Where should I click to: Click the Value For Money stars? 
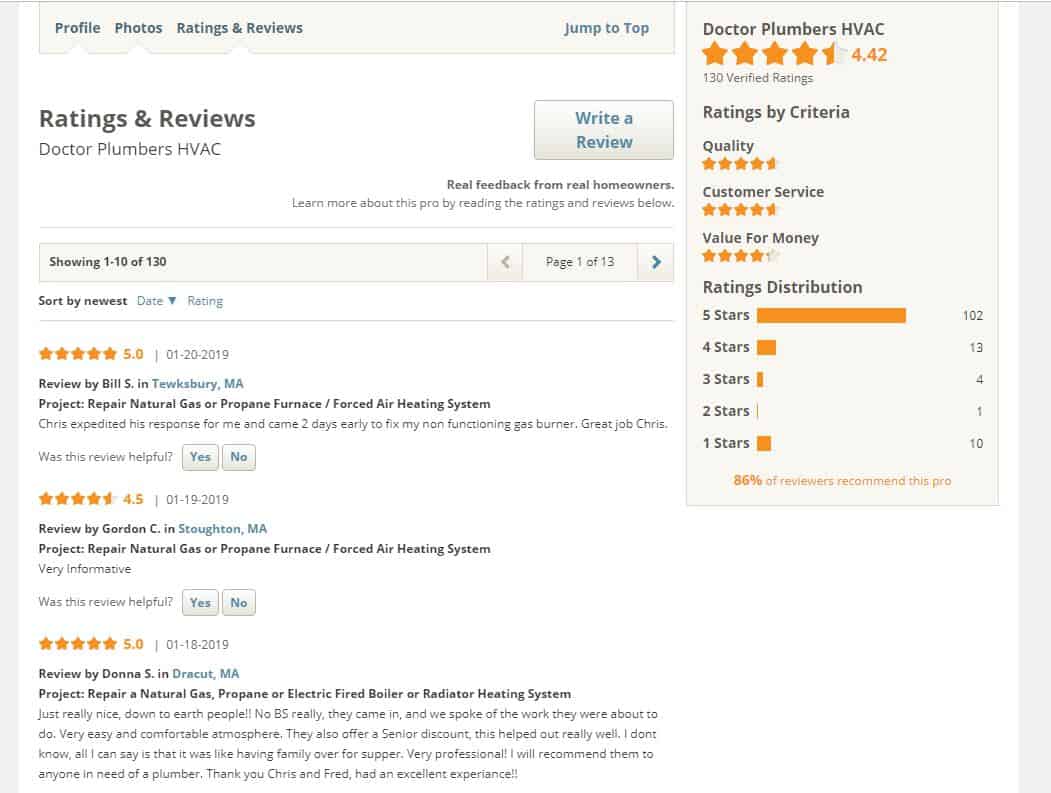740,255
